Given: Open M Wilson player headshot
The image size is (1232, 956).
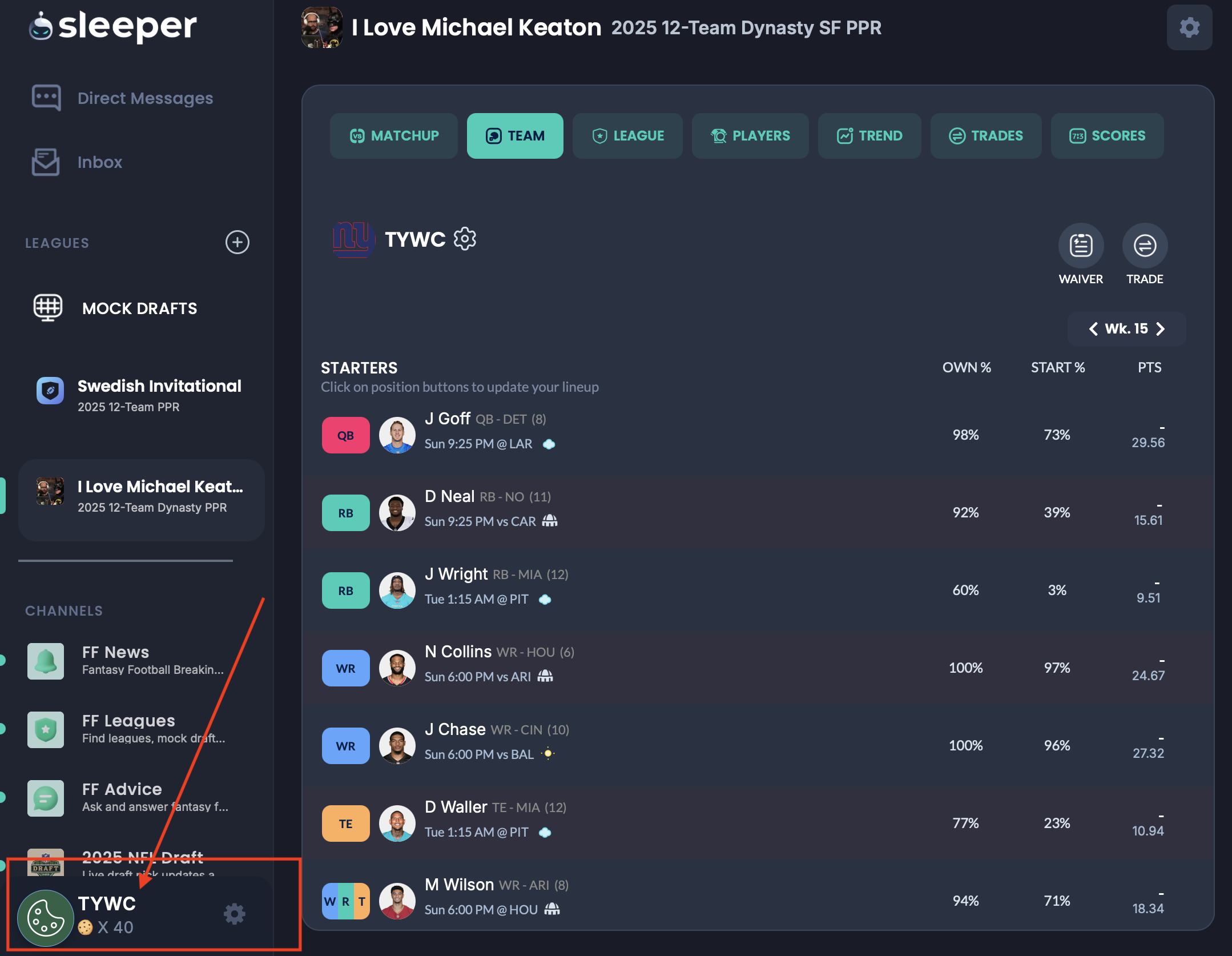Looking at the screenshot, I should click(397, 901).
